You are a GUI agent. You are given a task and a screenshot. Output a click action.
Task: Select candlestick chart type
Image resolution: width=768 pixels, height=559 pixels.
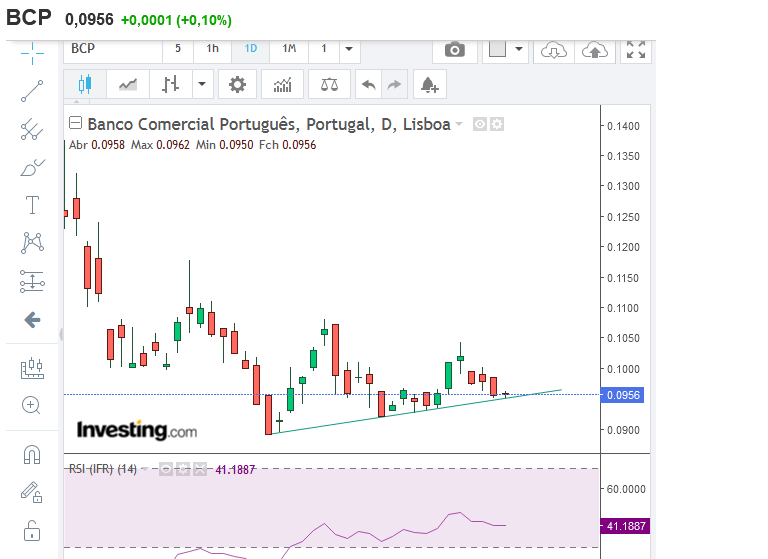point(85,84)
